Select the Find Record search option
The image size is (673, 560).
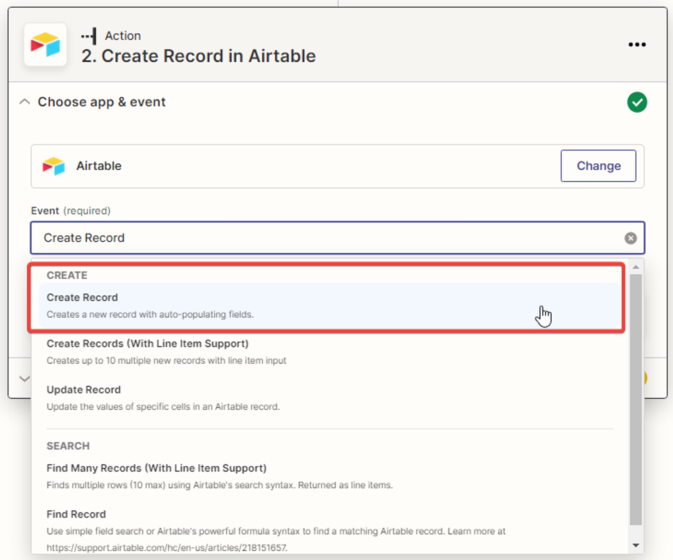point(76,514)
